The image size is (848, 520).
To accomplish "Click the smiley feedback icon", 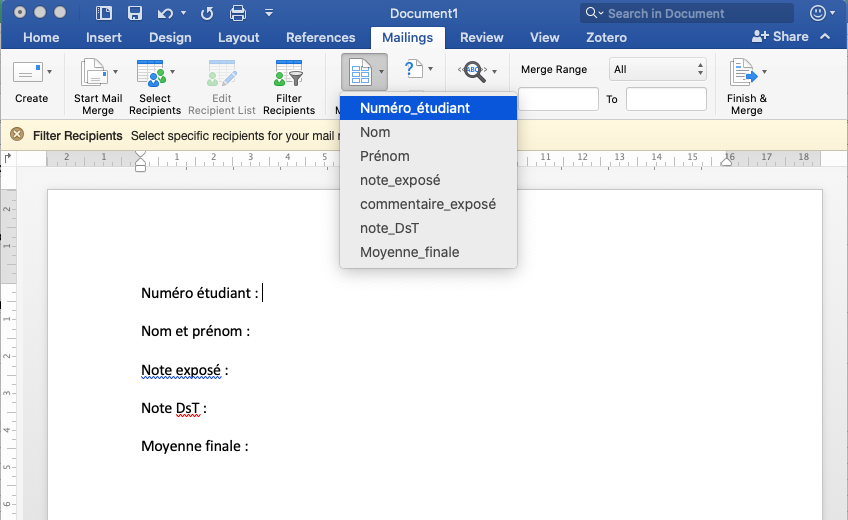I will [x=818, y=13].
